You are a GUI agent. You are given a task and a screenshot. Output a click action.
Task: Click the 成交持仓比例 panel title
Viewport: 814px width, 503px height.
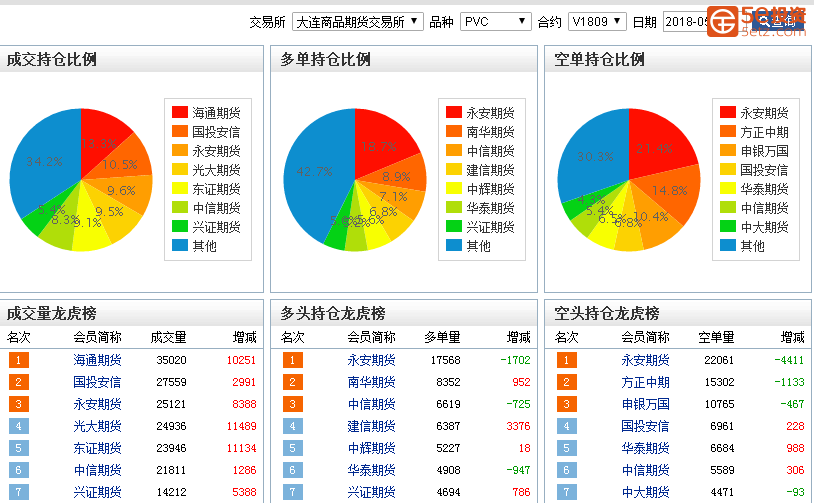(51, 59)
